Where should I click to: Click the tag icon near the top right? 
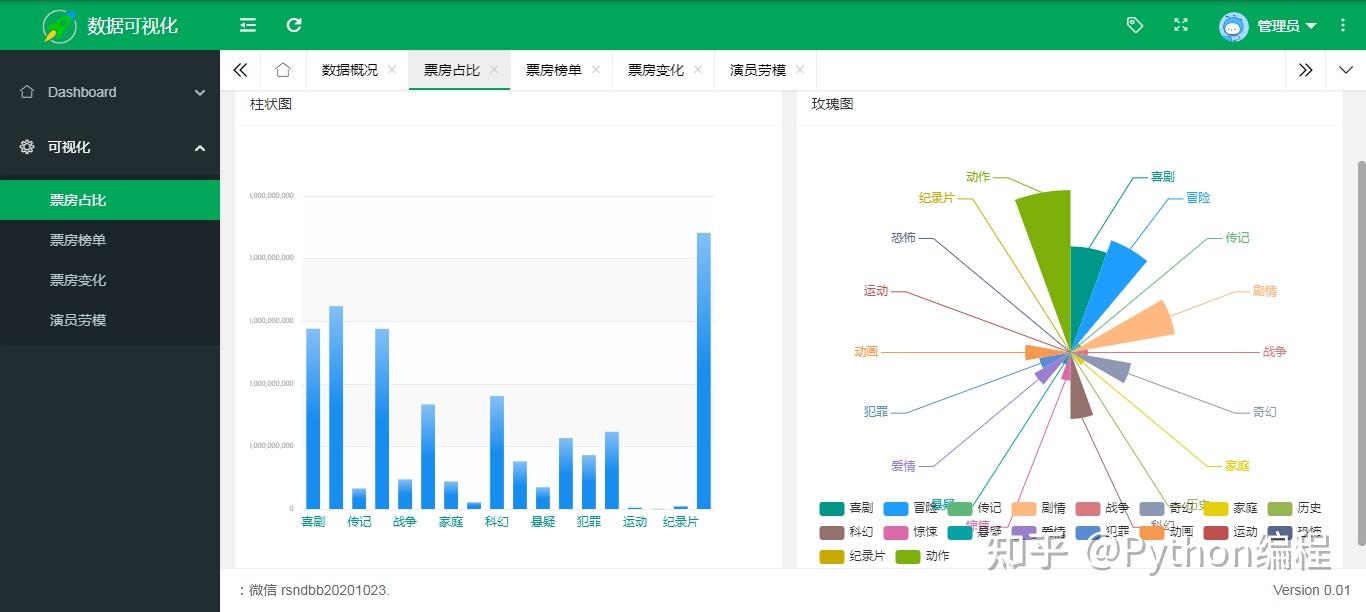[1135, 24]
